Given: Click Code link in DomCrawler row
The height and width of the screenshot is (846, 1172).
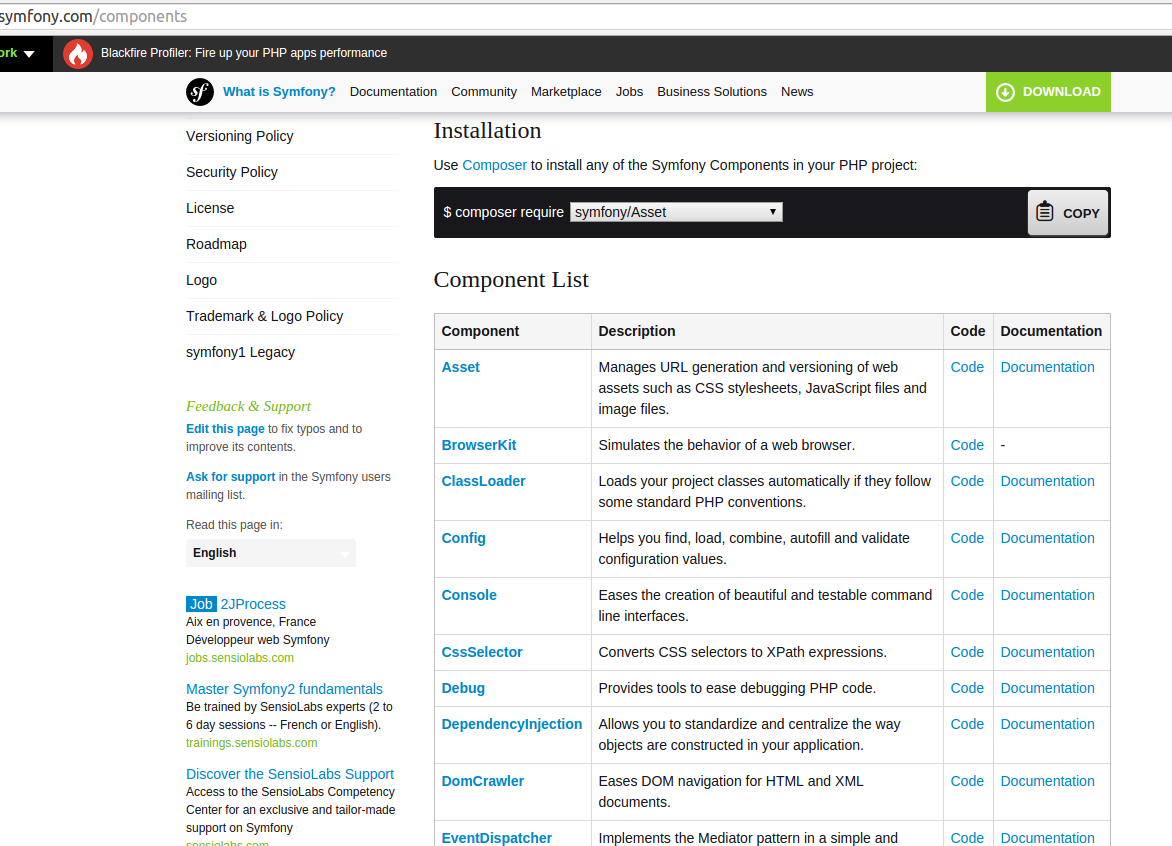Looking at the screenshot, I should pyautogui.click(x=967, y=781).
